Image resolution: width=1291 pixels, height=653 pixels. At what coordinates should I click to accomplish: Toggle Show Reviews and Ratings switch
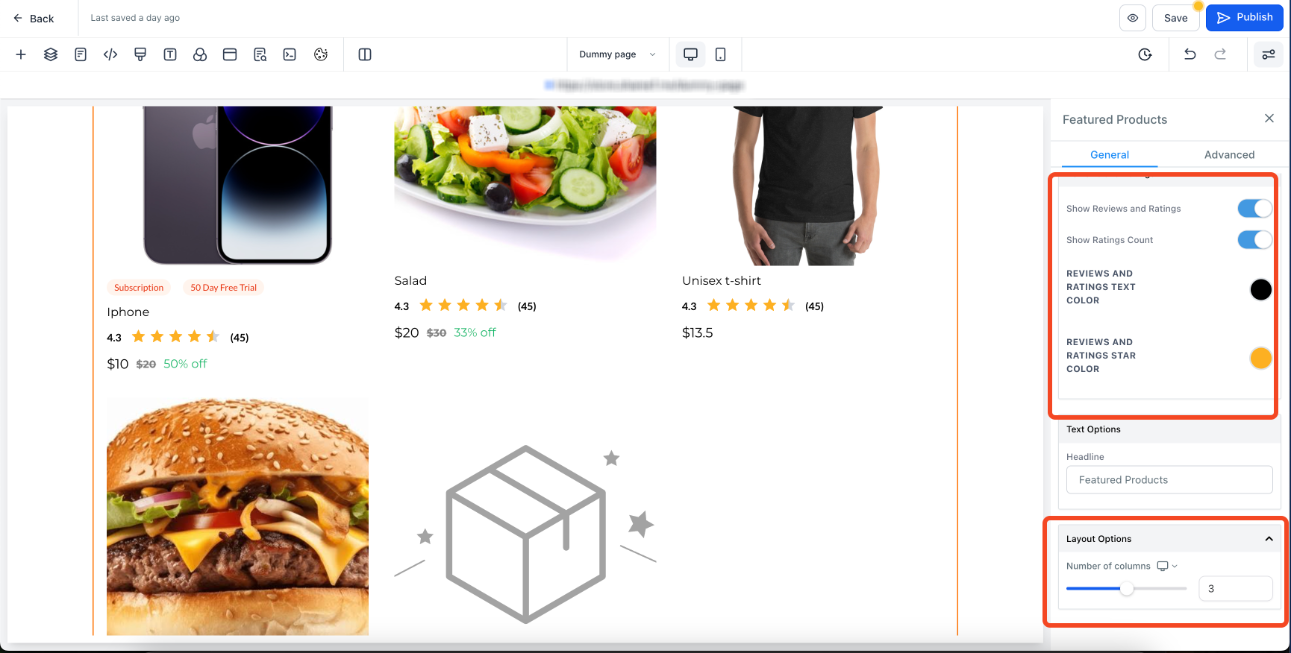pos(1255,208)
